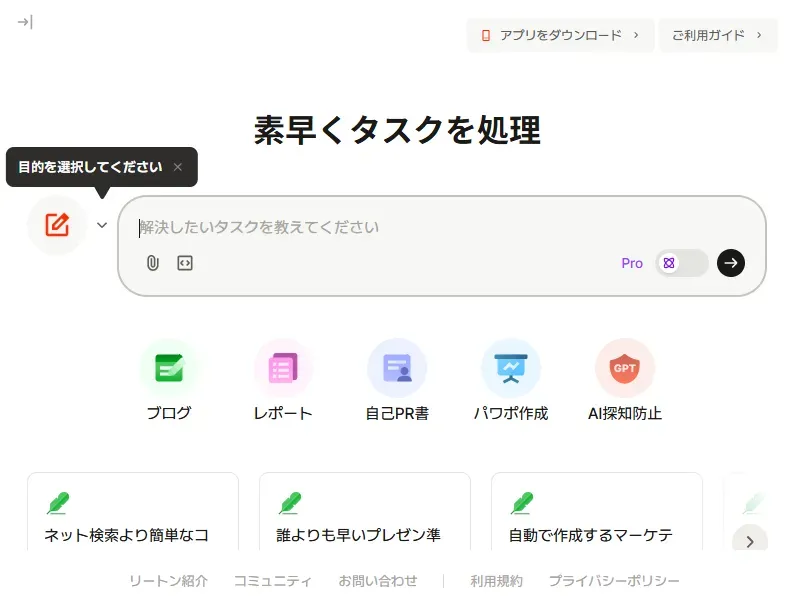Open the レポート writing tool icon
Screen dimensions: 800x600
click(x=284, y=367)
